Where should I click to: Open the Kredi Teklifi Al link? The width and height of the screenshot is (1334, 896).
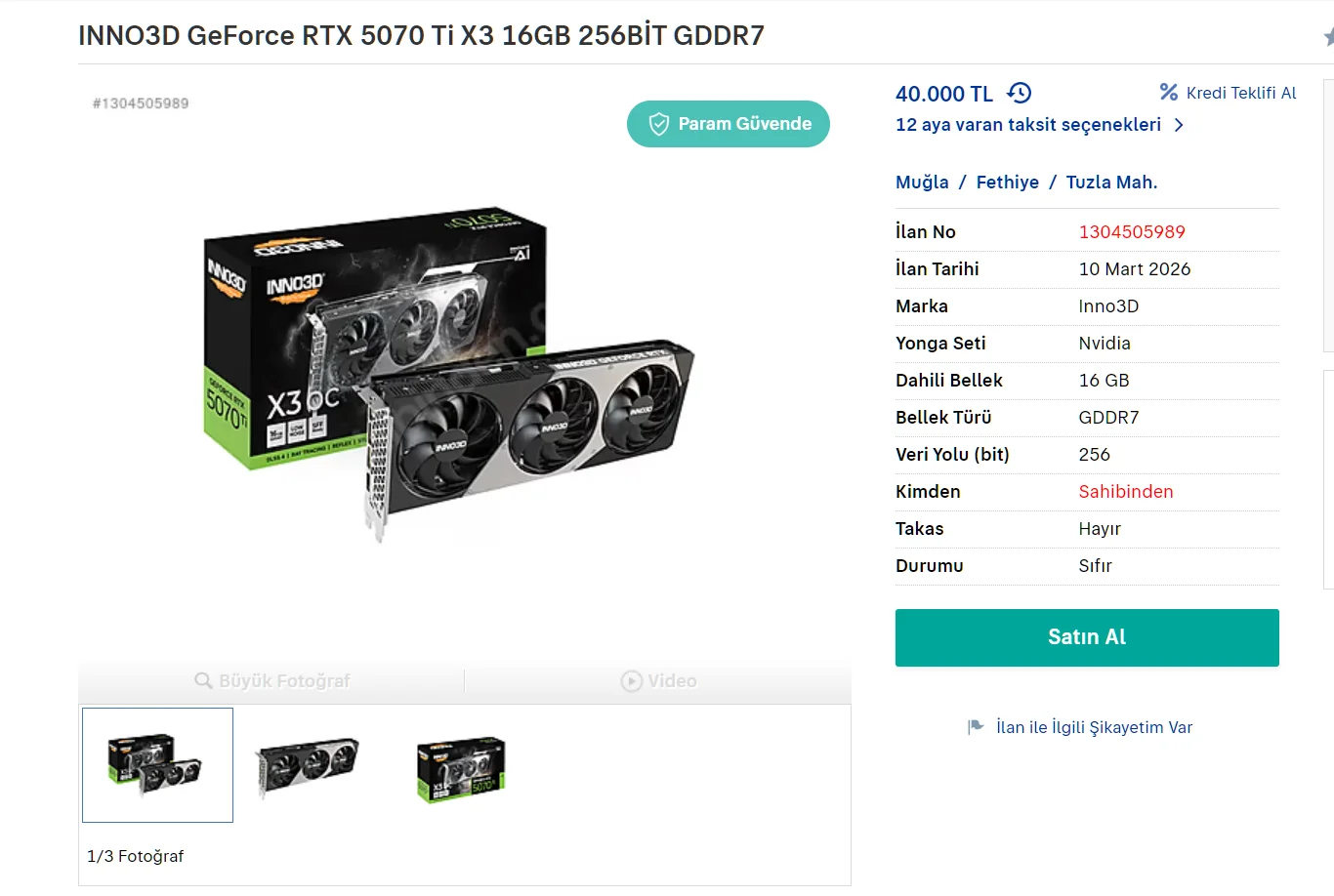1240,93
